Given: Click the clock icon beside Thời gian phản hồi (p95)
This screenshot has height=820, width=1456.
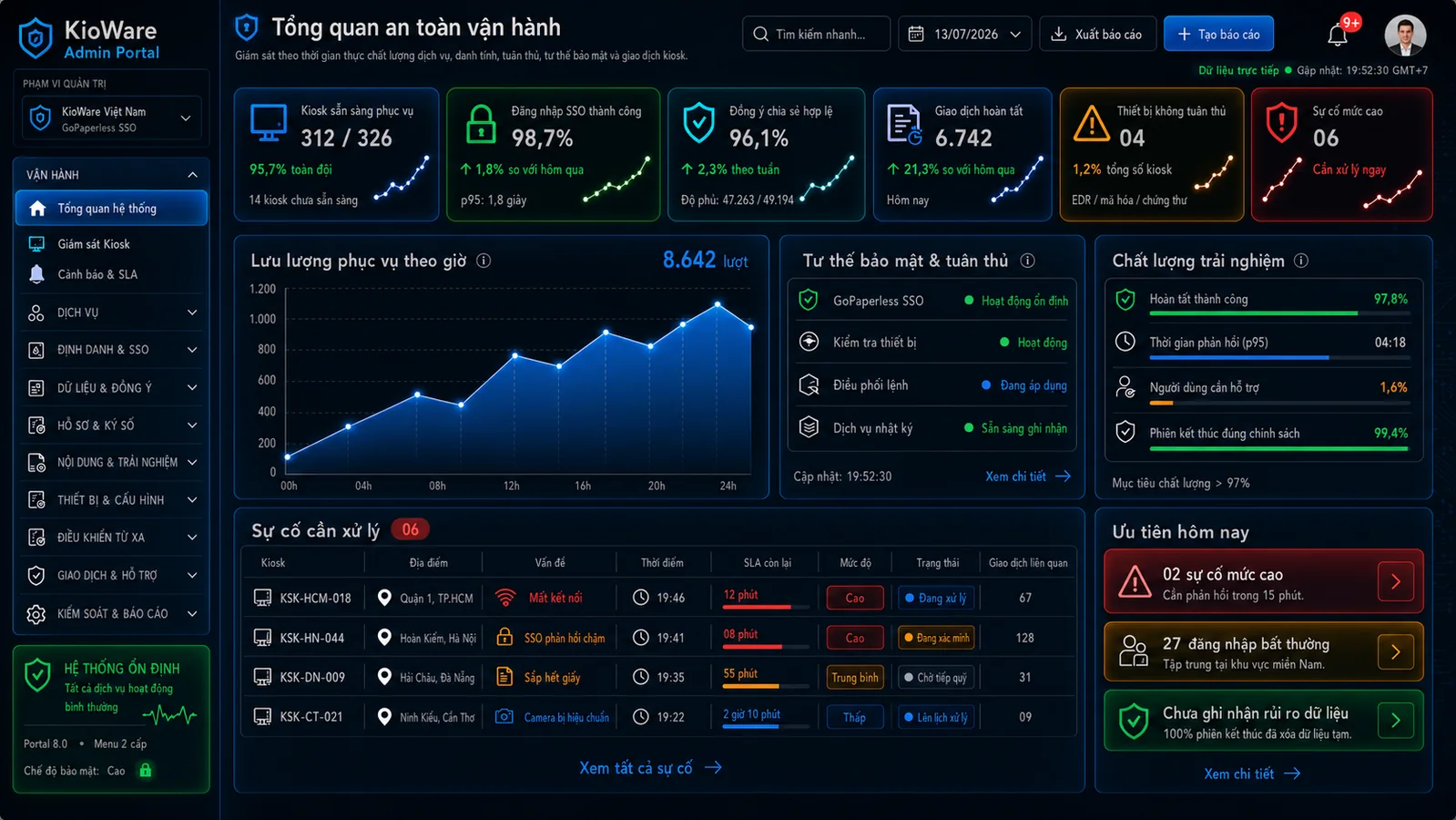Looking at the screenshot, I should point(1125,342).
